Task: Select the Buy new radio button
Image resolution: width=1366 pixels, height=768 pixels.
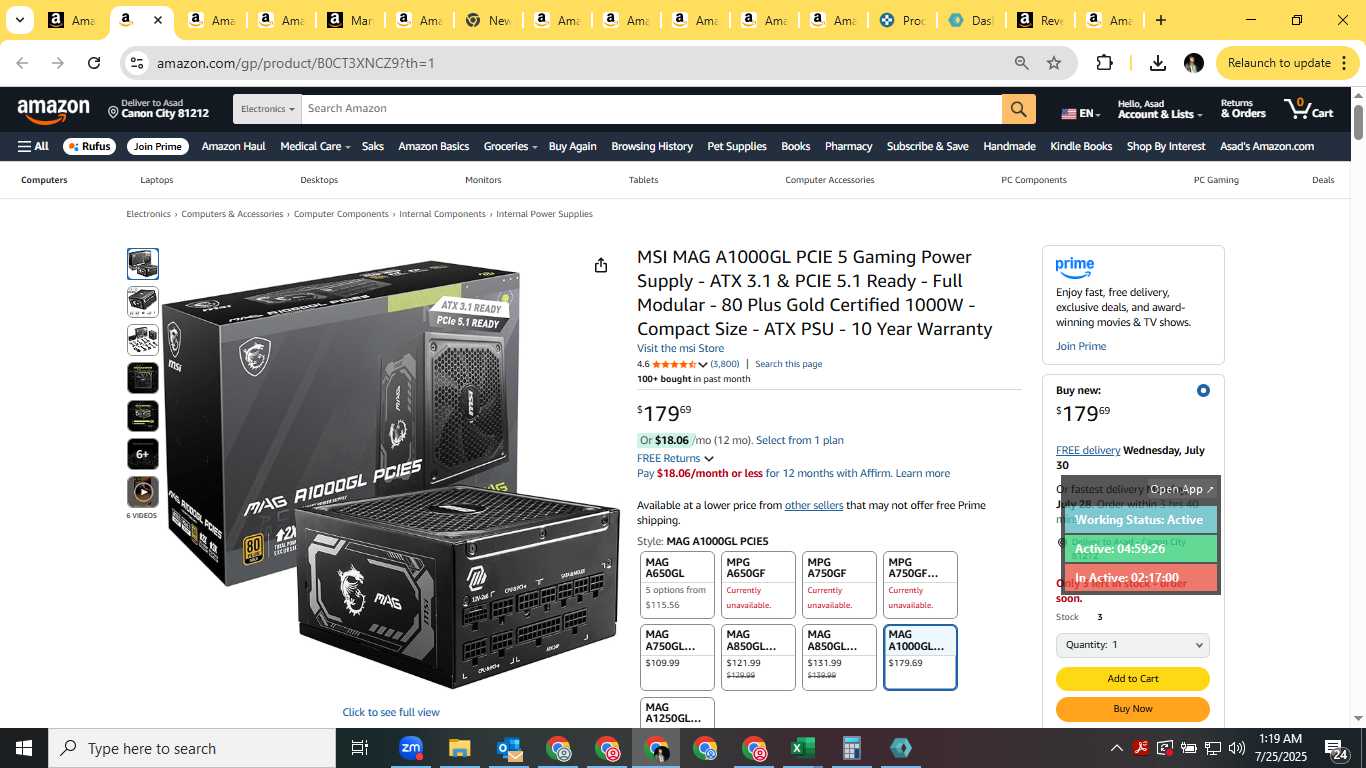Action: [1203, 390]
